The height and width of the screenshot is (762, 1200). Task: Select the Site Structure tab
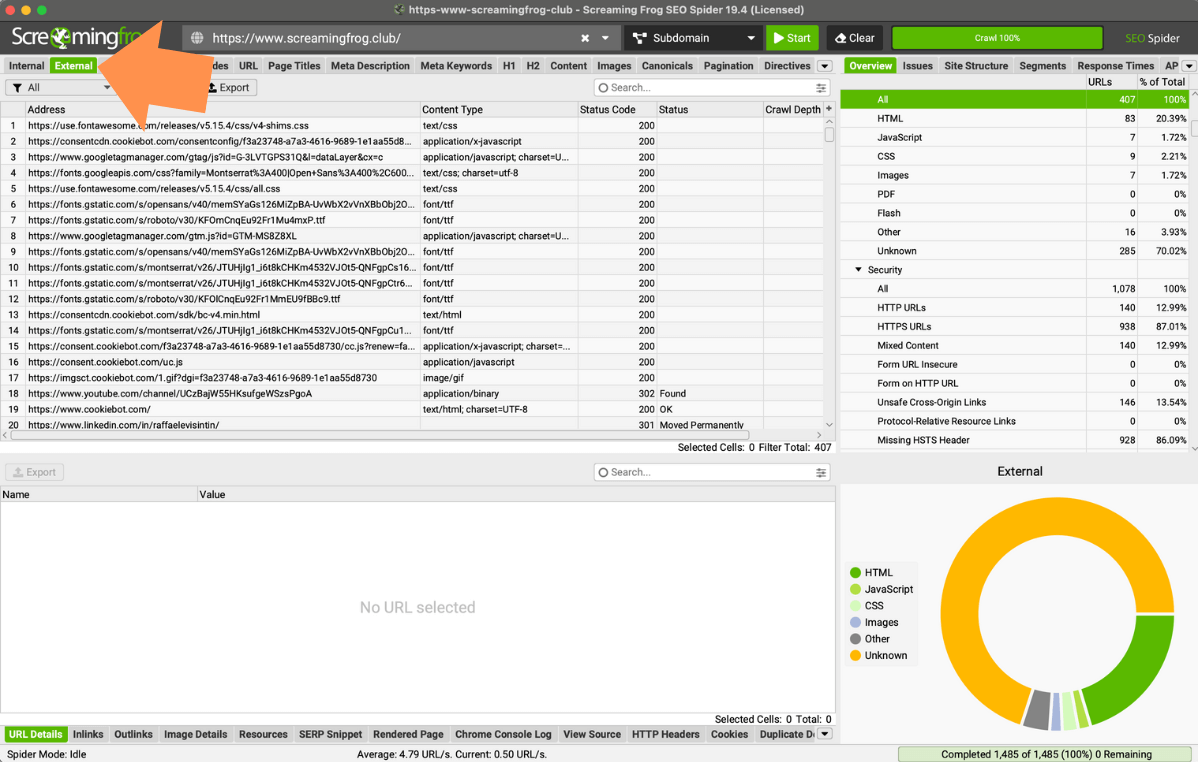[976, 65]
